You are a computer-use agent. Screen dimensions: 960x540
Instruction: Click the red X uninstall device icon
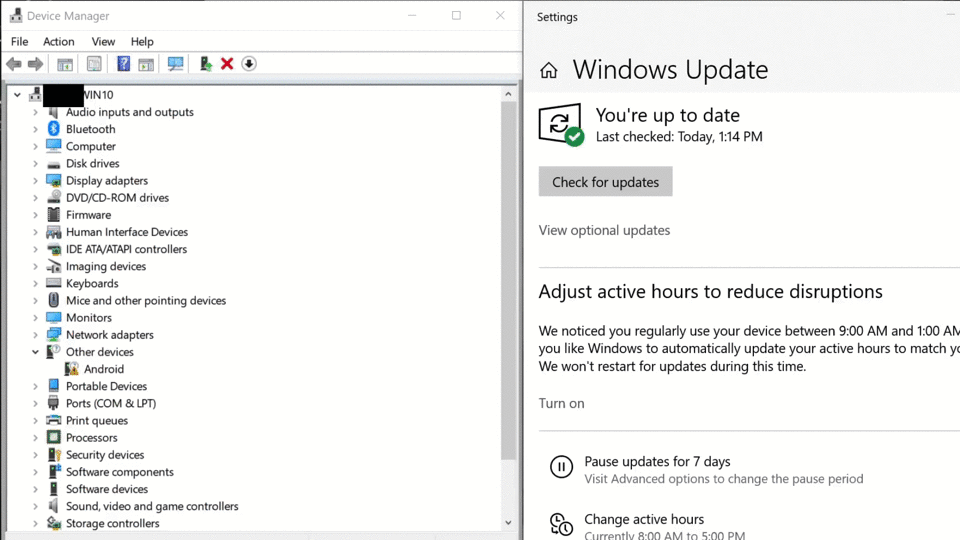point(227,64)
